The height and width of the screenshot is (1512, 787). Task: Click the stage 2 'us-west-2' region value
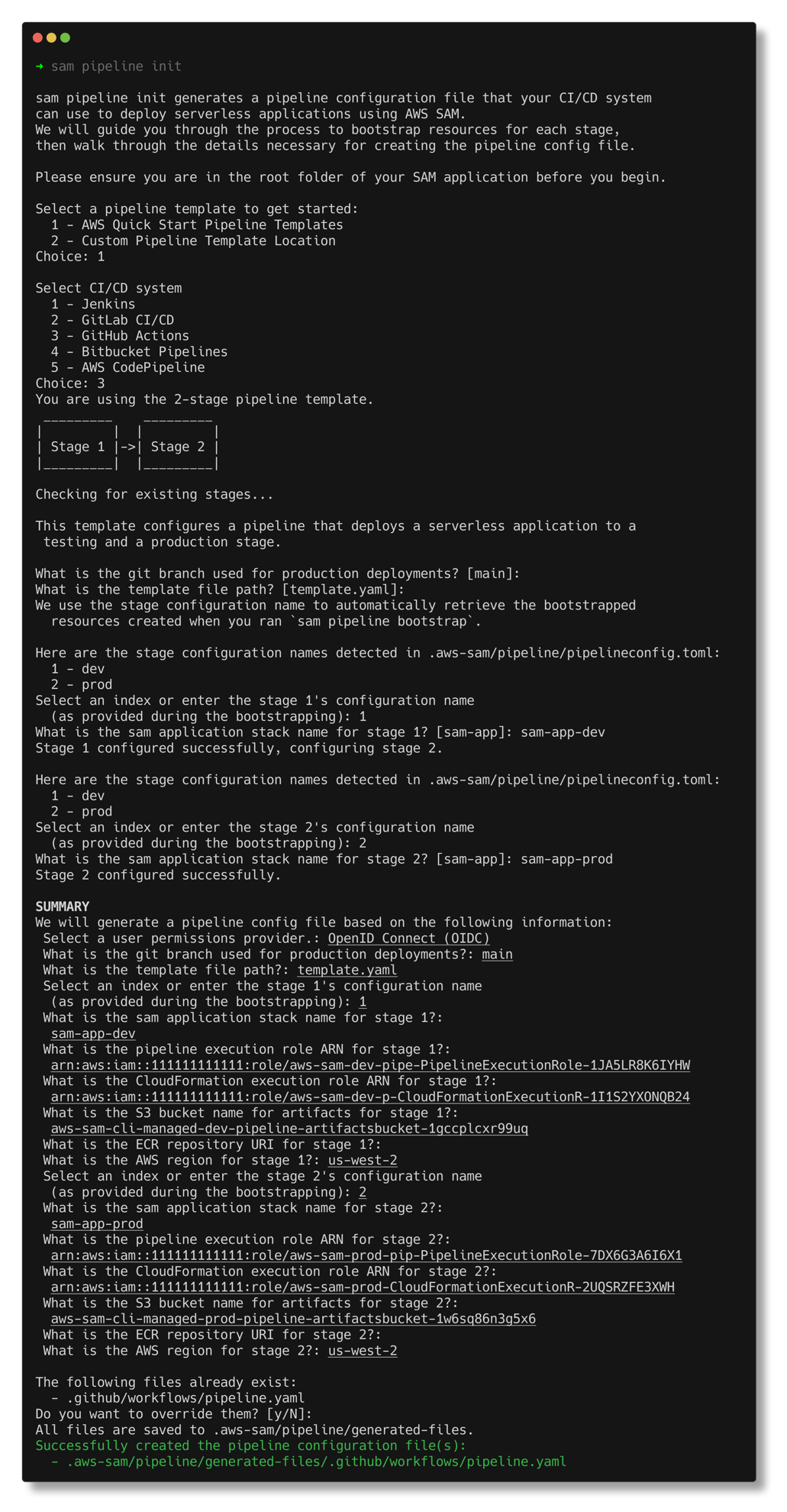363,1351
